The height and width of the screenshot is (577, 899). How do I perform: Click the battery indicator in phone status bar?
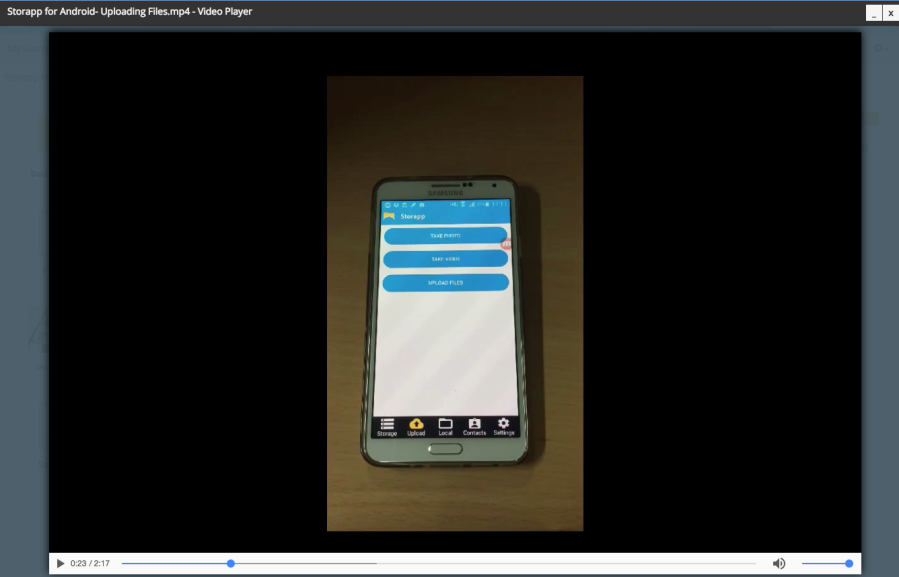pyautogui.click(x=487, y=203)
